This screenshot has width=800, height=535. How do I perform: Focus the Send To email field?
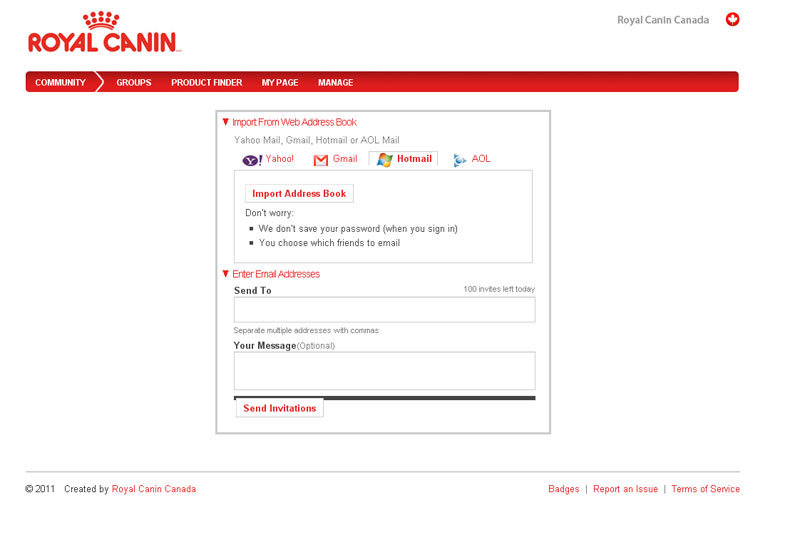[384, 310]
